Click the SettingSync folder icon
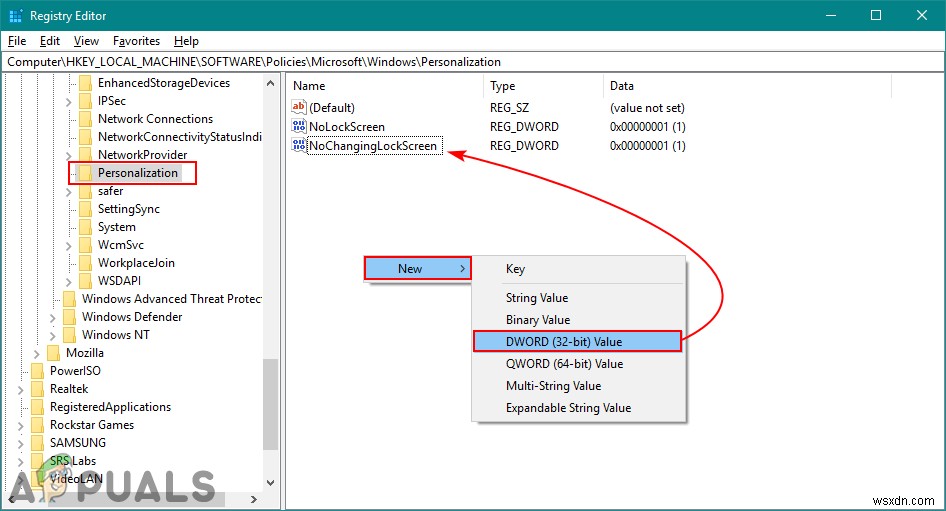Screen dimensions: 946x511 point(86,209)
